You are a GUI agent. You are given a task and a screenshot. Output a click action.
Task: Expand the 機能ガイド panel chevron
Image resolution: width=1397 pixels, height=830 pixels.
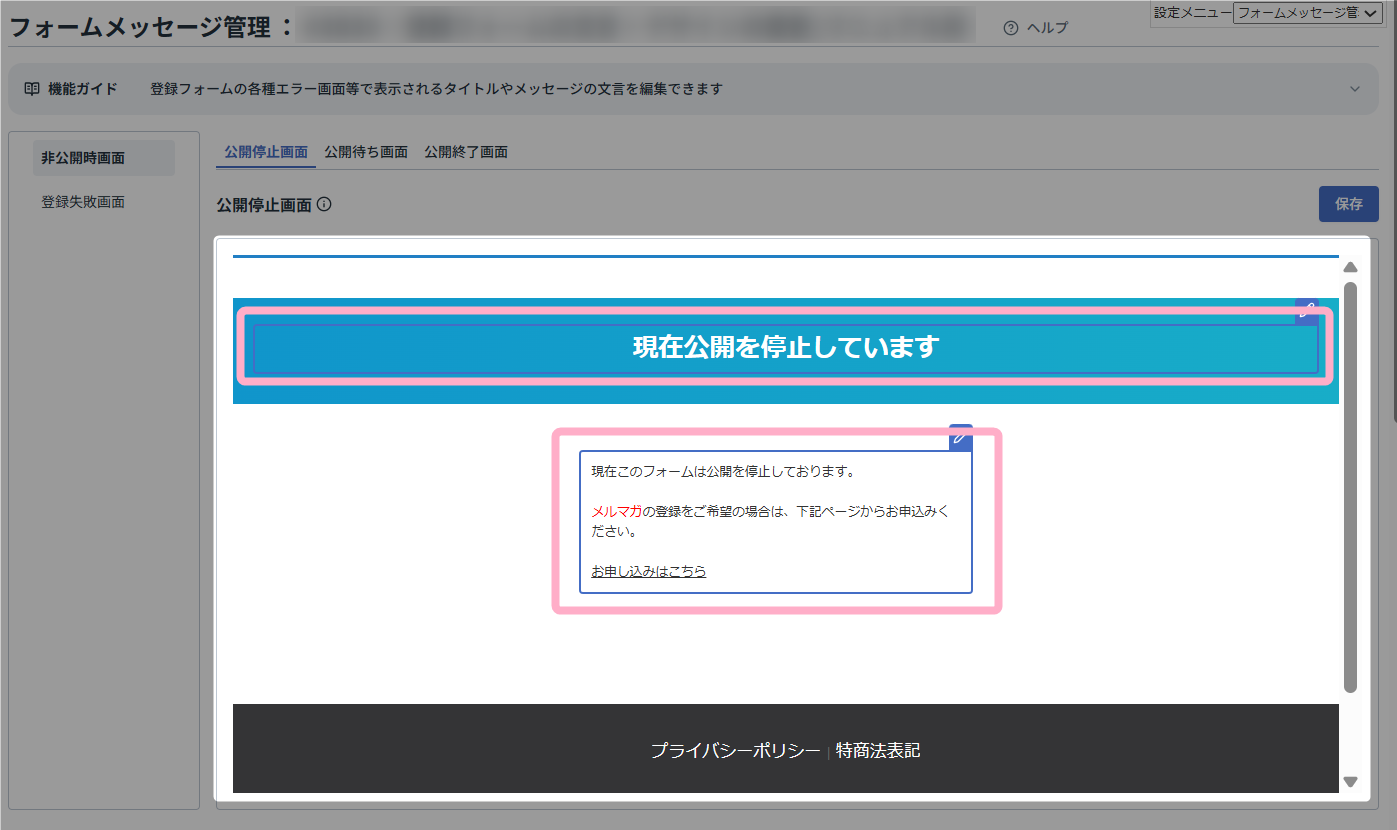1355,89
